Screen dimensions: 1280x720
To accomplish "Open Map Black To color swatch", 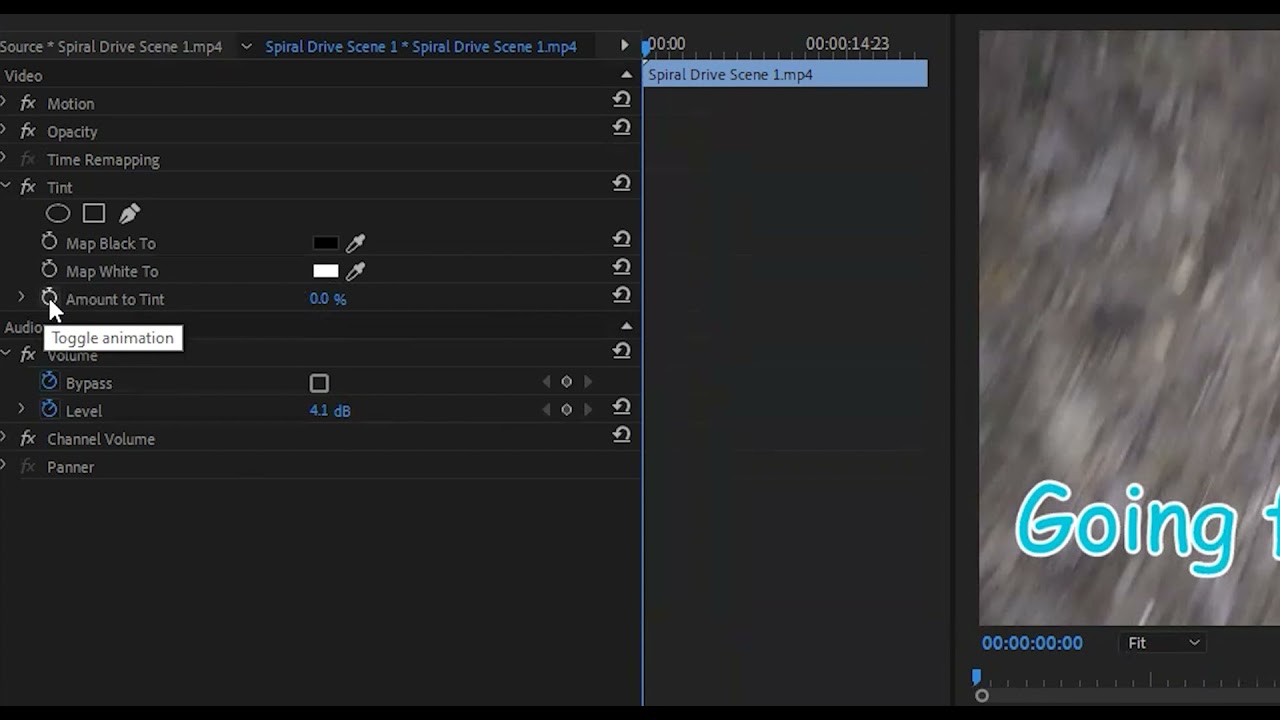I will (326, 243).
